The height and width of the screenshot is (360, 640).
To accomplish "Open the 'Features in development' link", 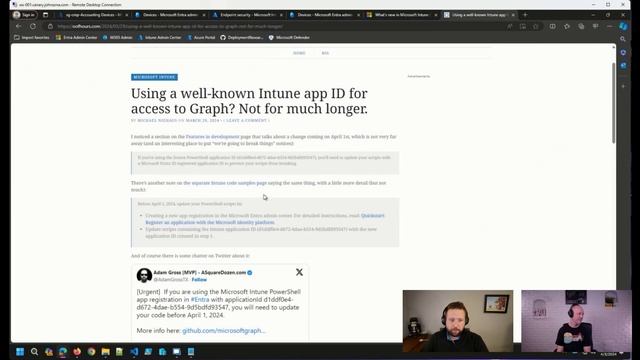I will [x=212, y=137].
